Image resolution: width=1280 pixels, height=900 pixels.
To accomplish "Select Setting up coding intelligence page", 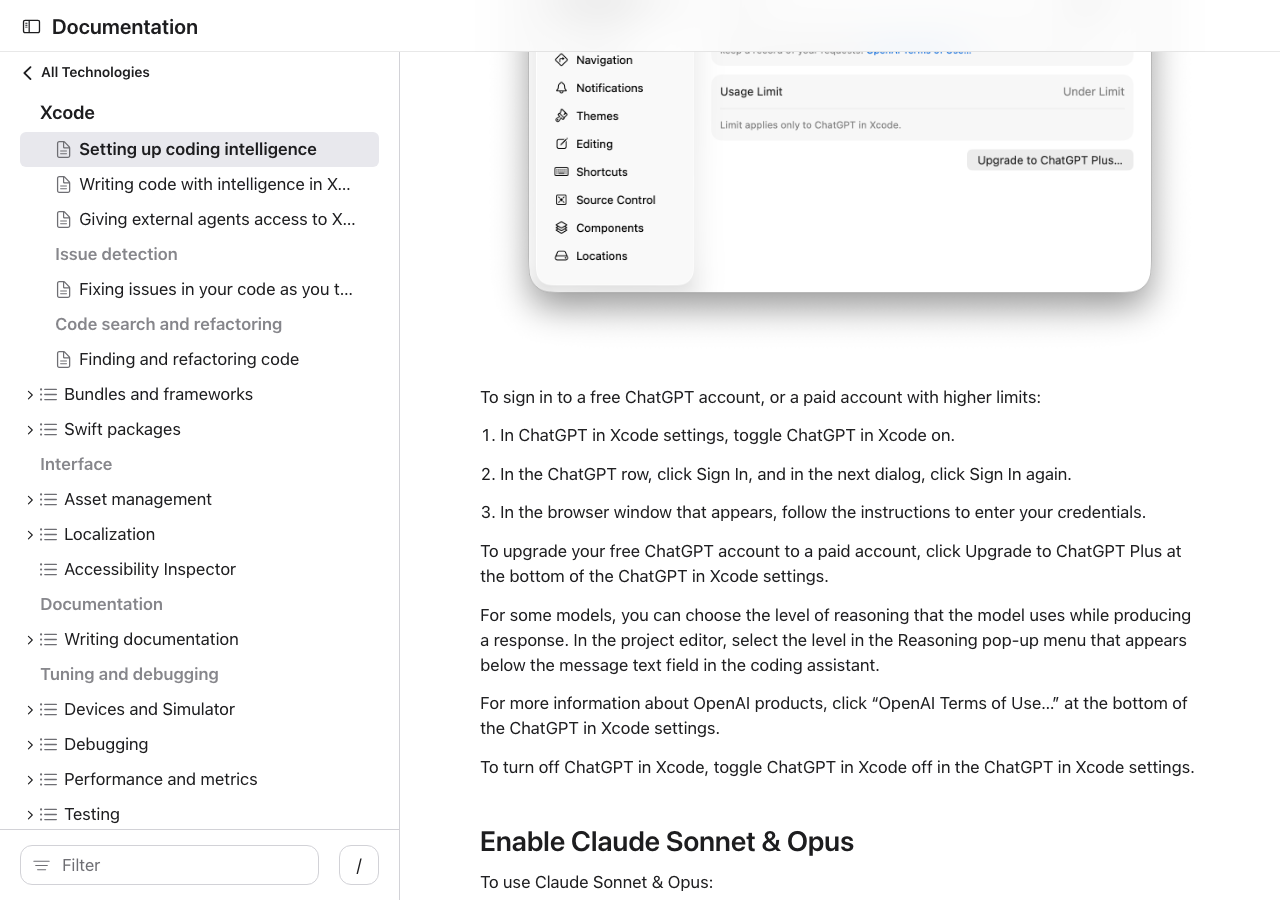I will pyautogui.click(x=198, y=149).
